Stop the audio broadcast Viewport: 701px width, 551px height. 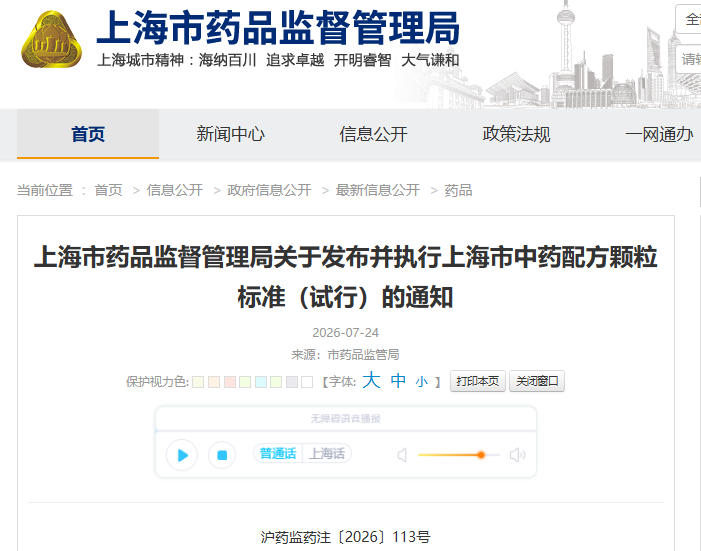(222, 455)
